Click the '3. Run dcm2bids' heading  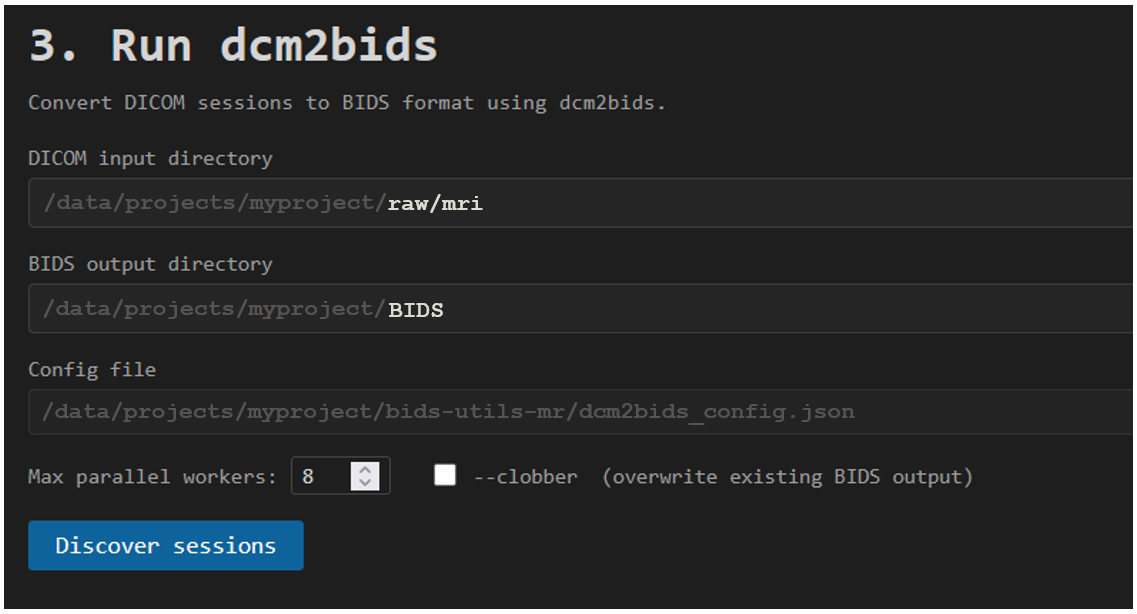(x=233, y=46)
